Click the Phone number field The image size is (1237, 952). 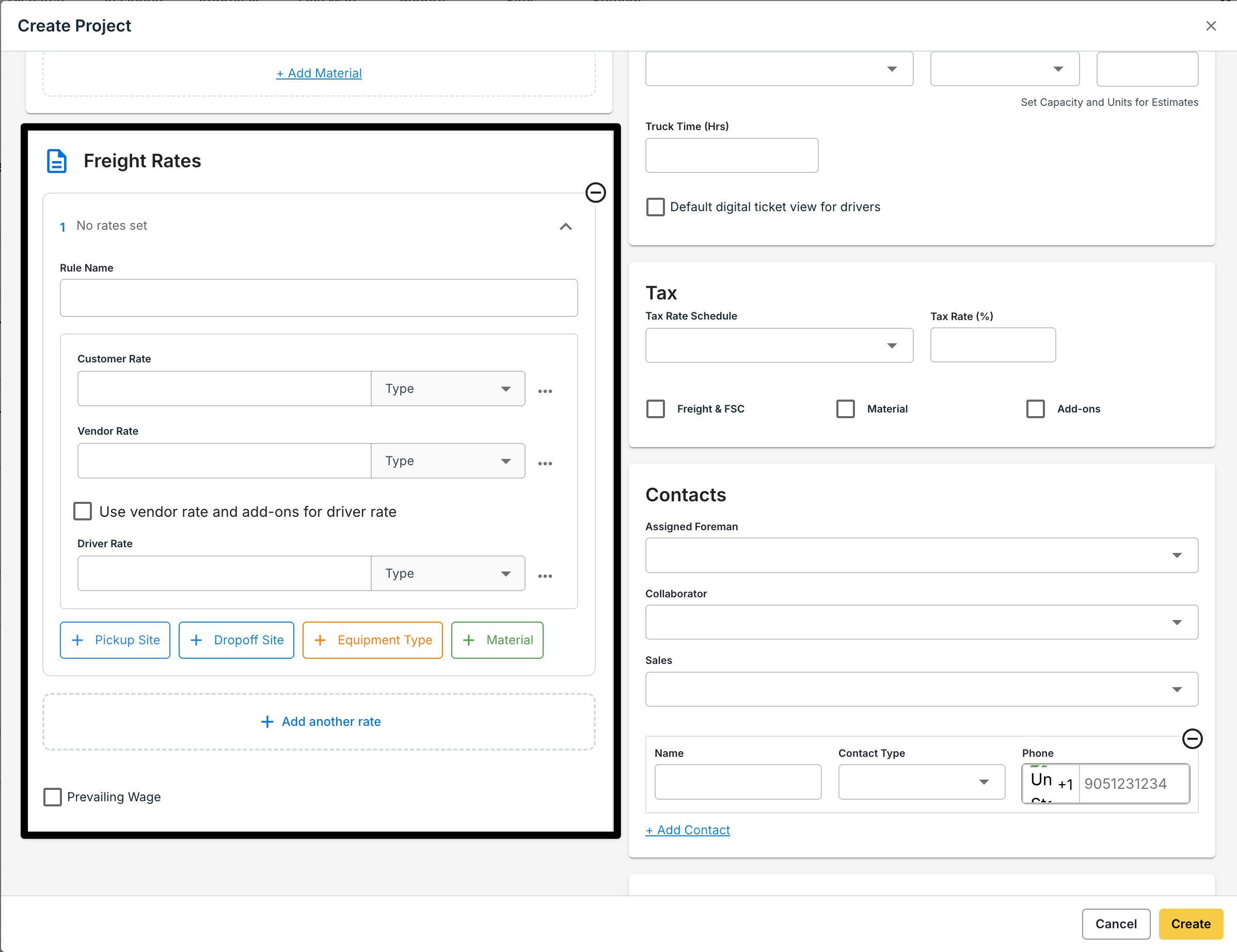pos(1134,784)
